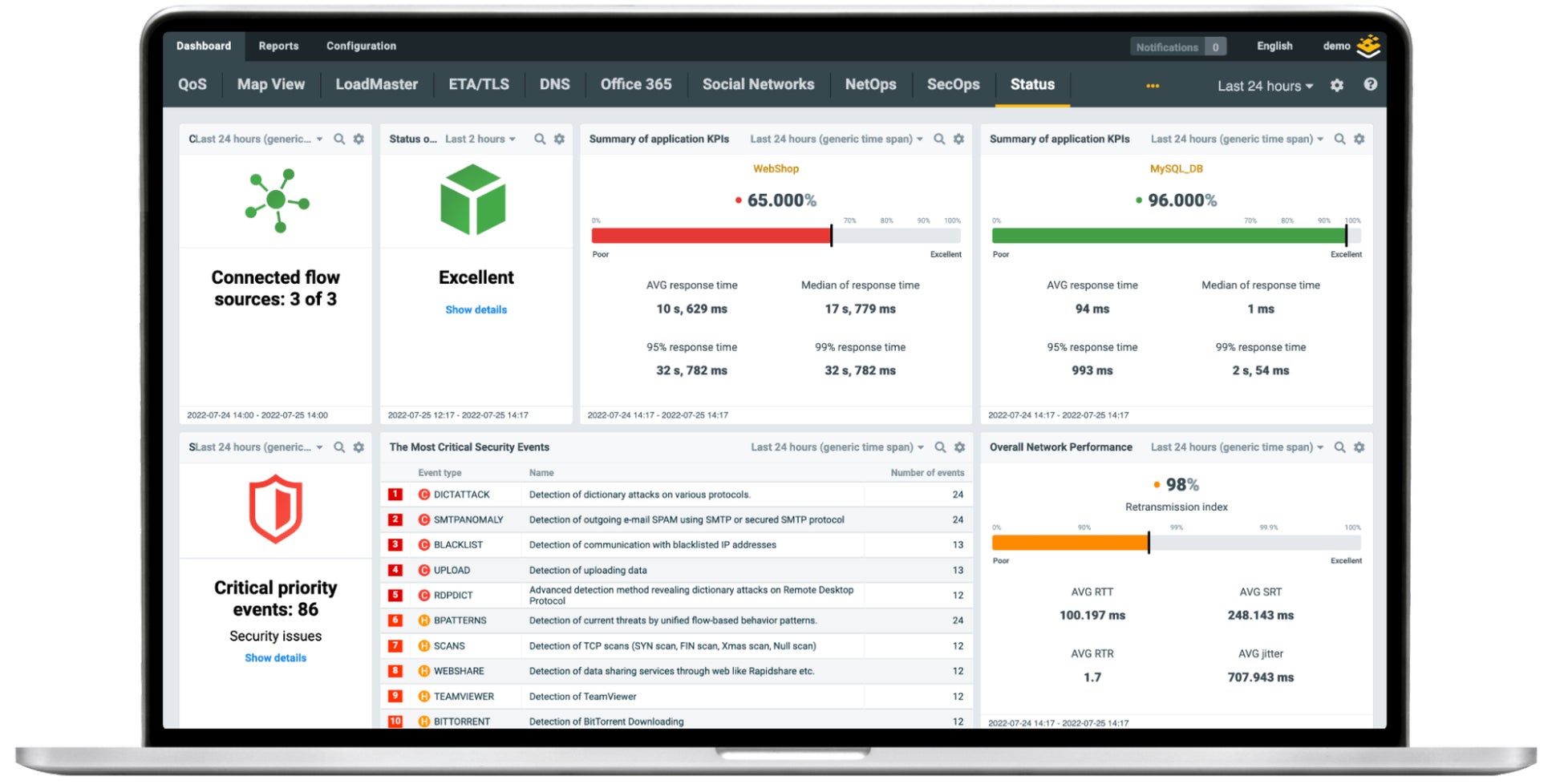Open gear settings of Status Excellent widget
The height and width of the screenshot is (784, 1564).
559,139
